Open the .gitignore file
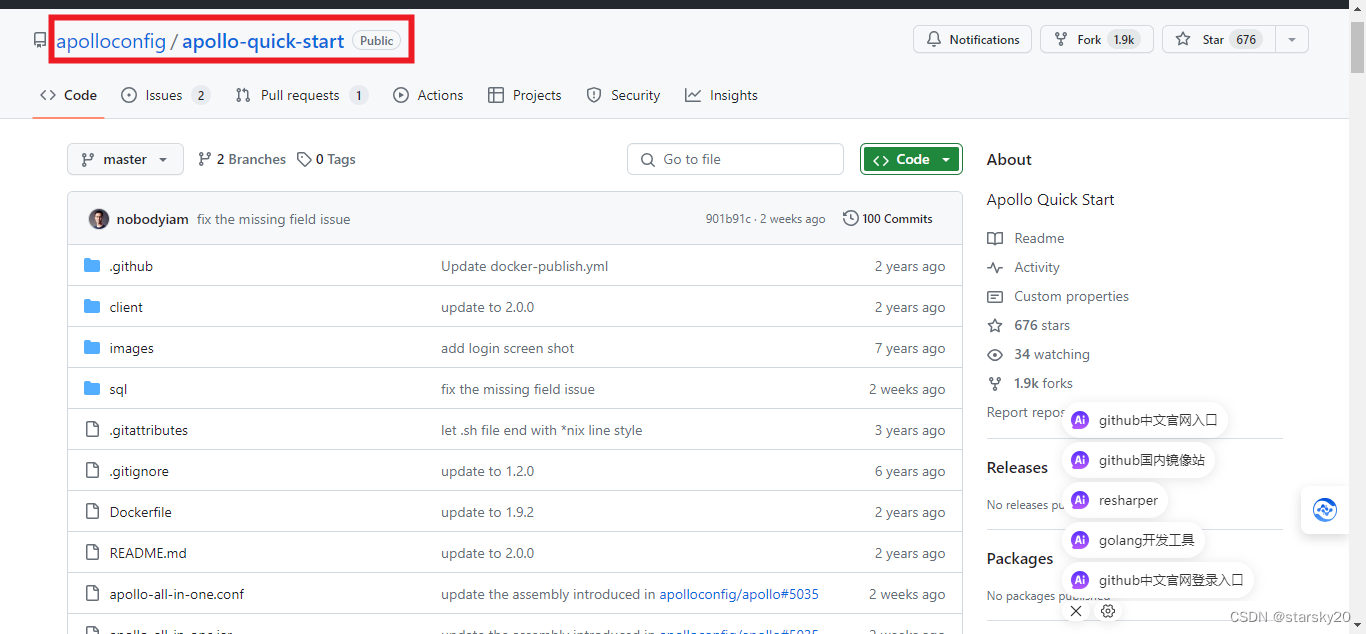 coord(139,471)
